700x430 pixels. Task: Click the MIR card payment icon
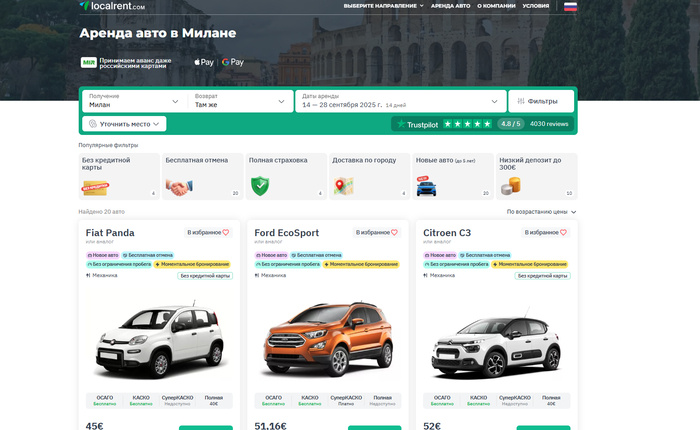88,63
